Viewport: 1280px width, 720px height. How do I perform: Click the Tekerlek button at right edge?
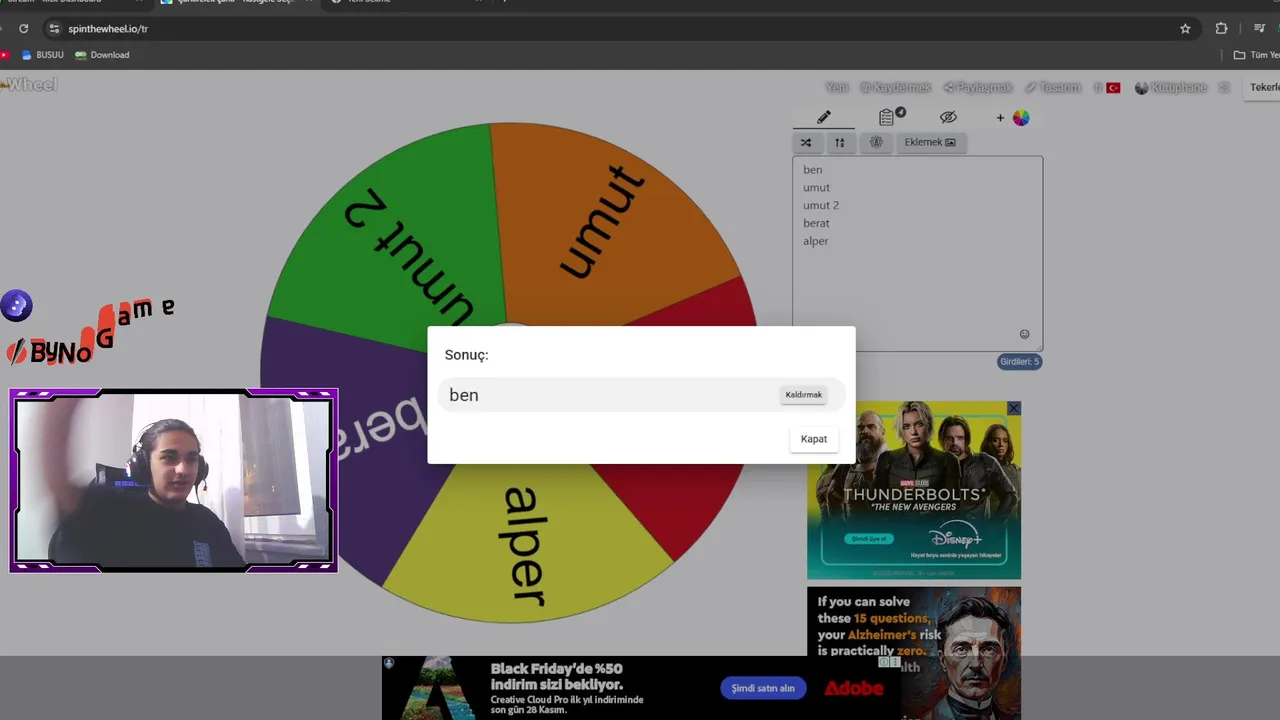tap(1262, 87)
